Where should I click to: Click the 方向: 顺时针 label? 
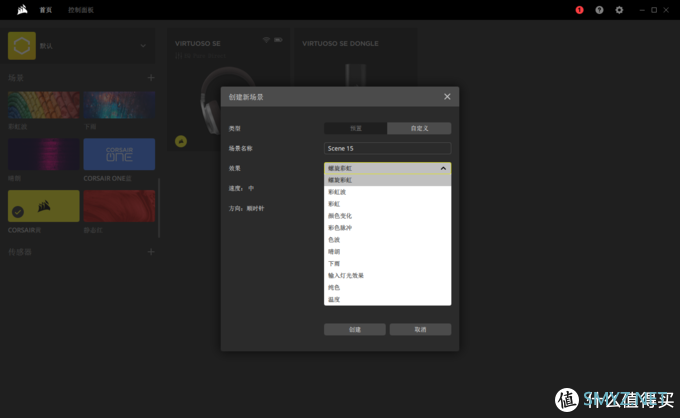coord(246,208)
